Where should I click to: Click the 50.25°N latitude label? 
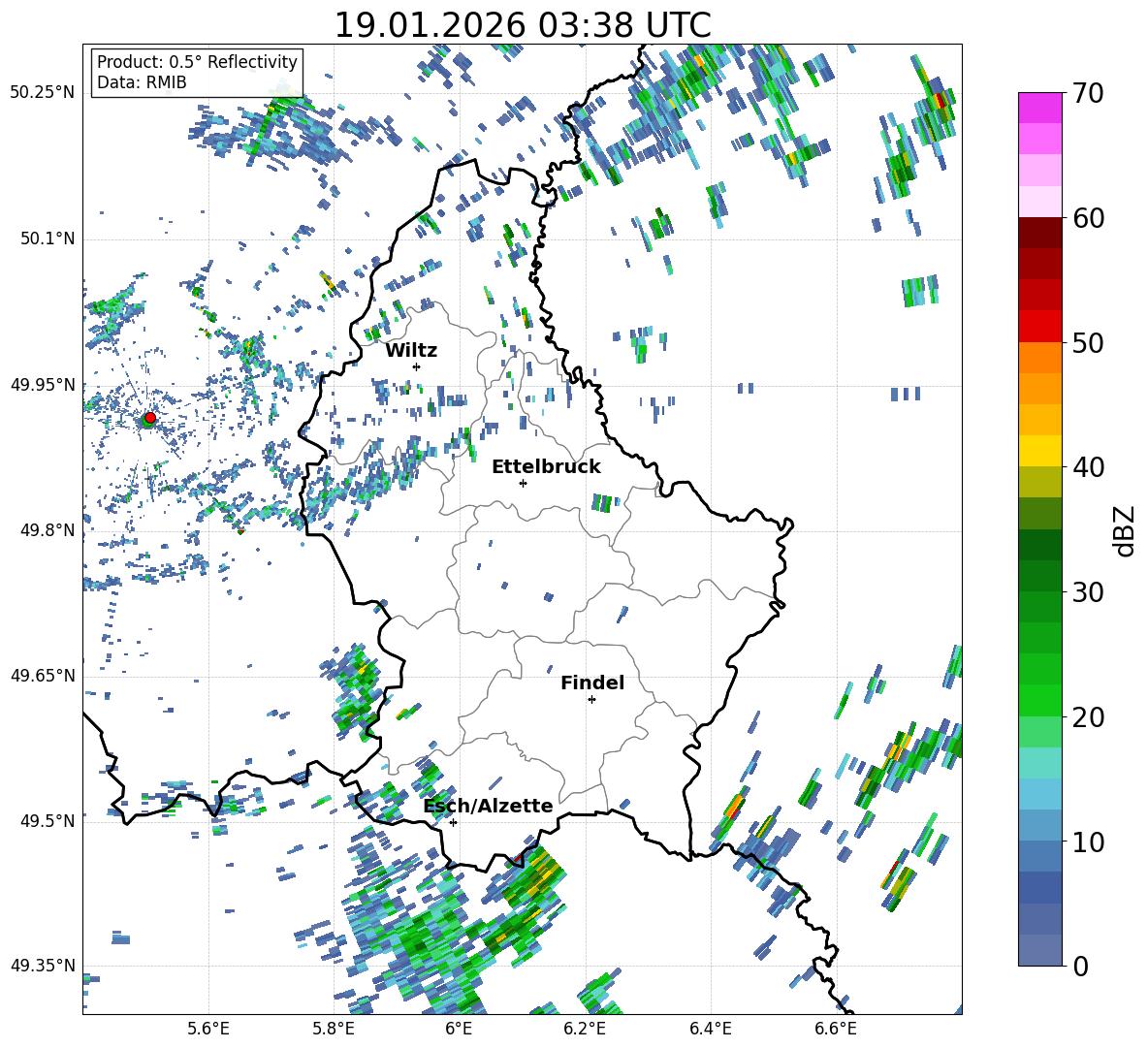(43, 93)
